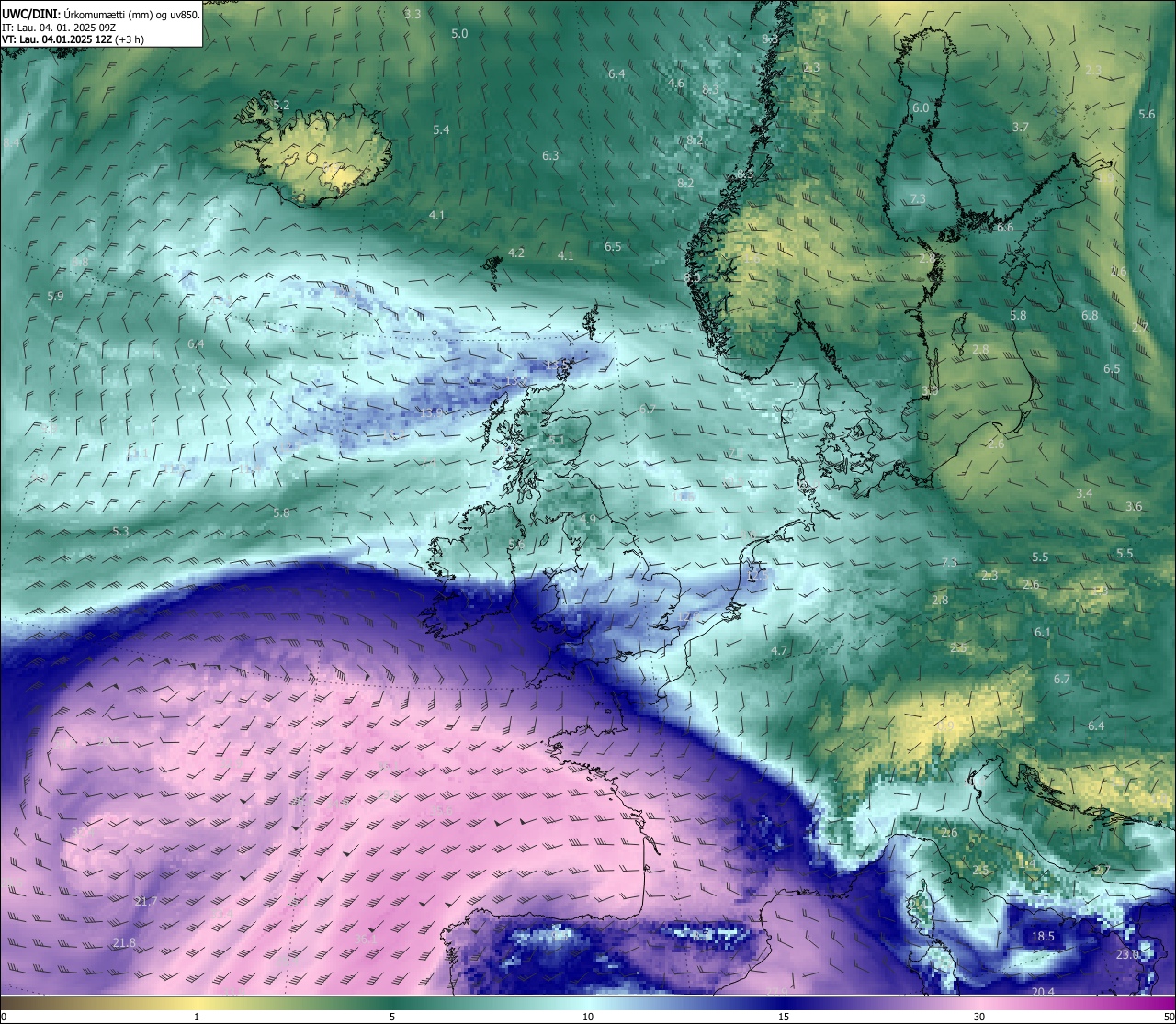Click the 4.2 value near the Faroe Islands
Image resolution: width=1176 pixels, height=1024 pixels.
(x=516, y=253)
